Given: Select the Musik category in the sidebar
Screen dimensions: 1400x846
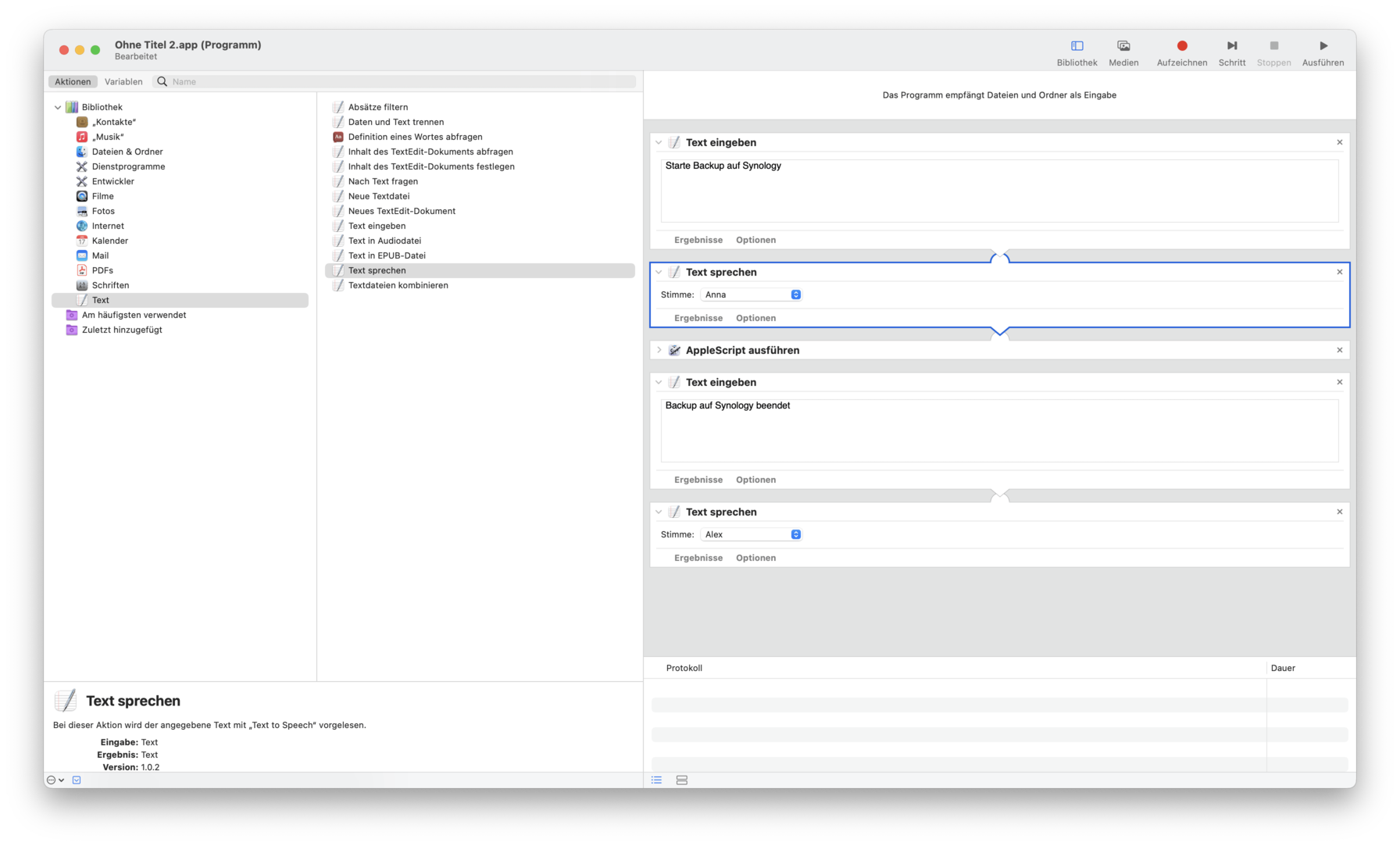Looking at the screenshot, I should 108,137.
